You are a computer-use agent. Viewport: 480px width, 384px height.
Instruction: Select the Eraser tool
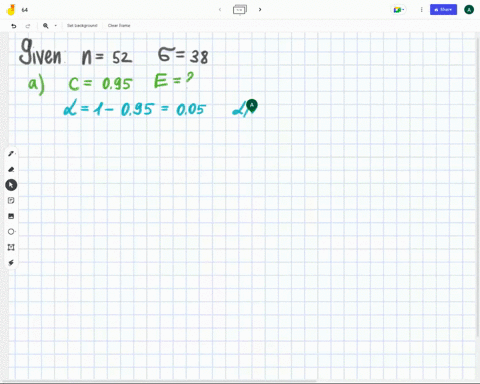click(x=11, y=169)
